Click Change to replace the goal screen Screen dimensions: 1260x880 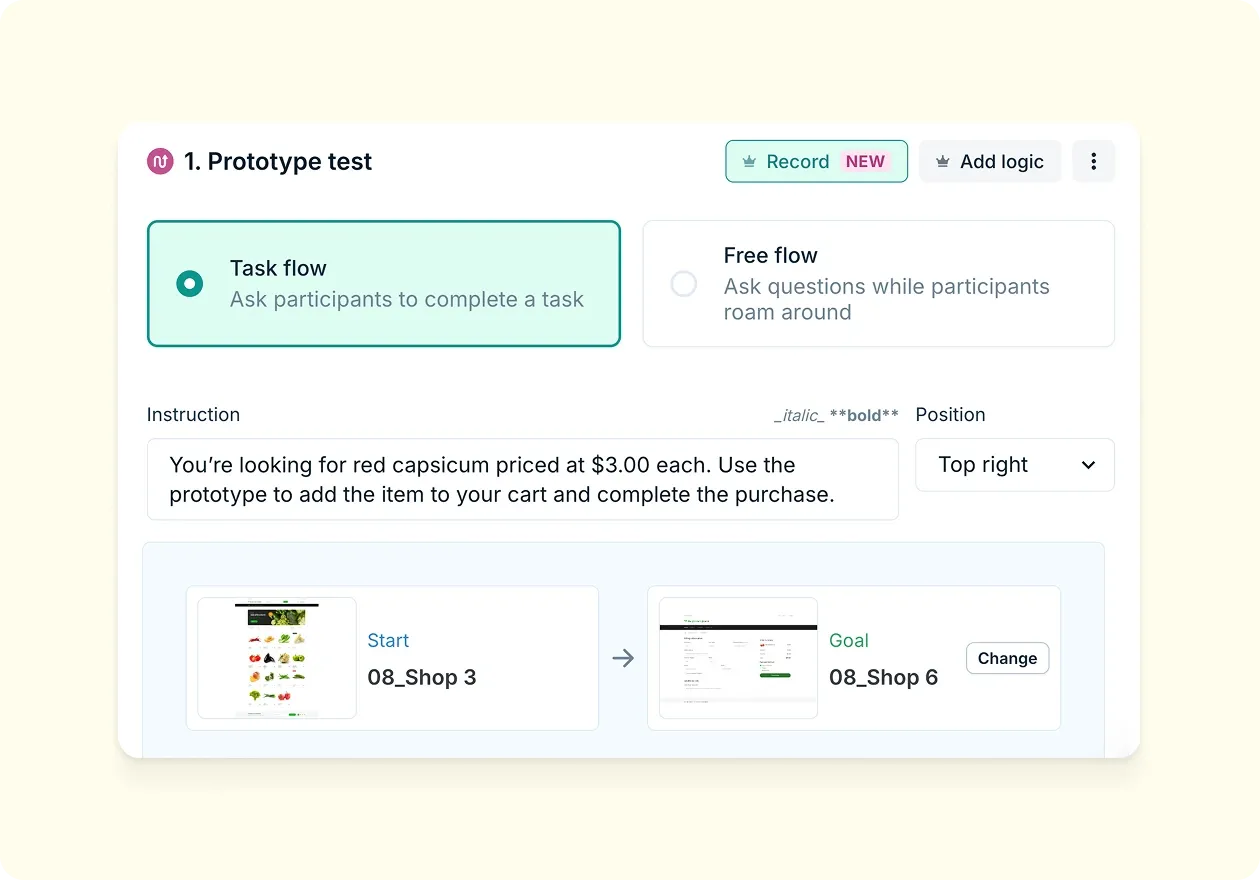pos(1007,658)
